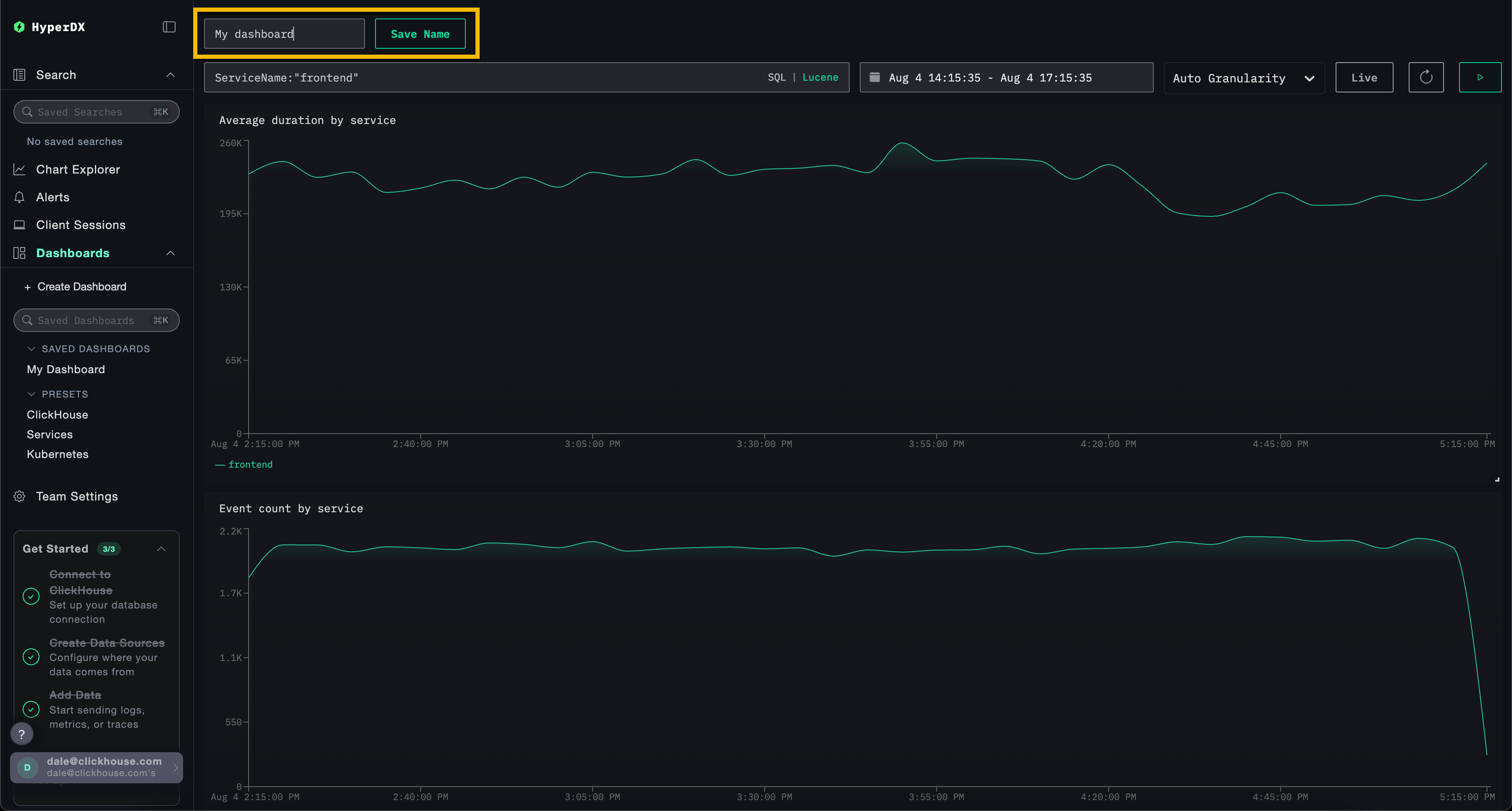Switch query language to SQL
The image size is (1512, 811).
click(776, 77)
